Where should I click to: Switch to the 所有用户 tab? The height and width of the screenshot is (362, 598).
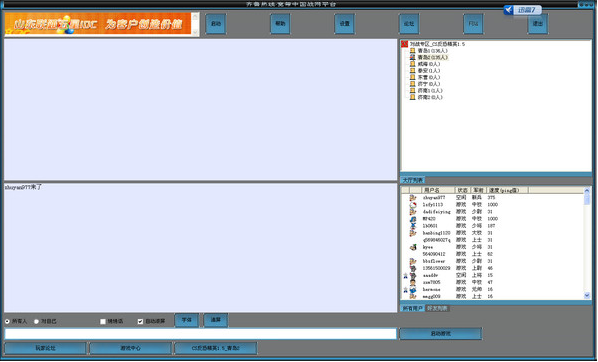click(413, 308)
